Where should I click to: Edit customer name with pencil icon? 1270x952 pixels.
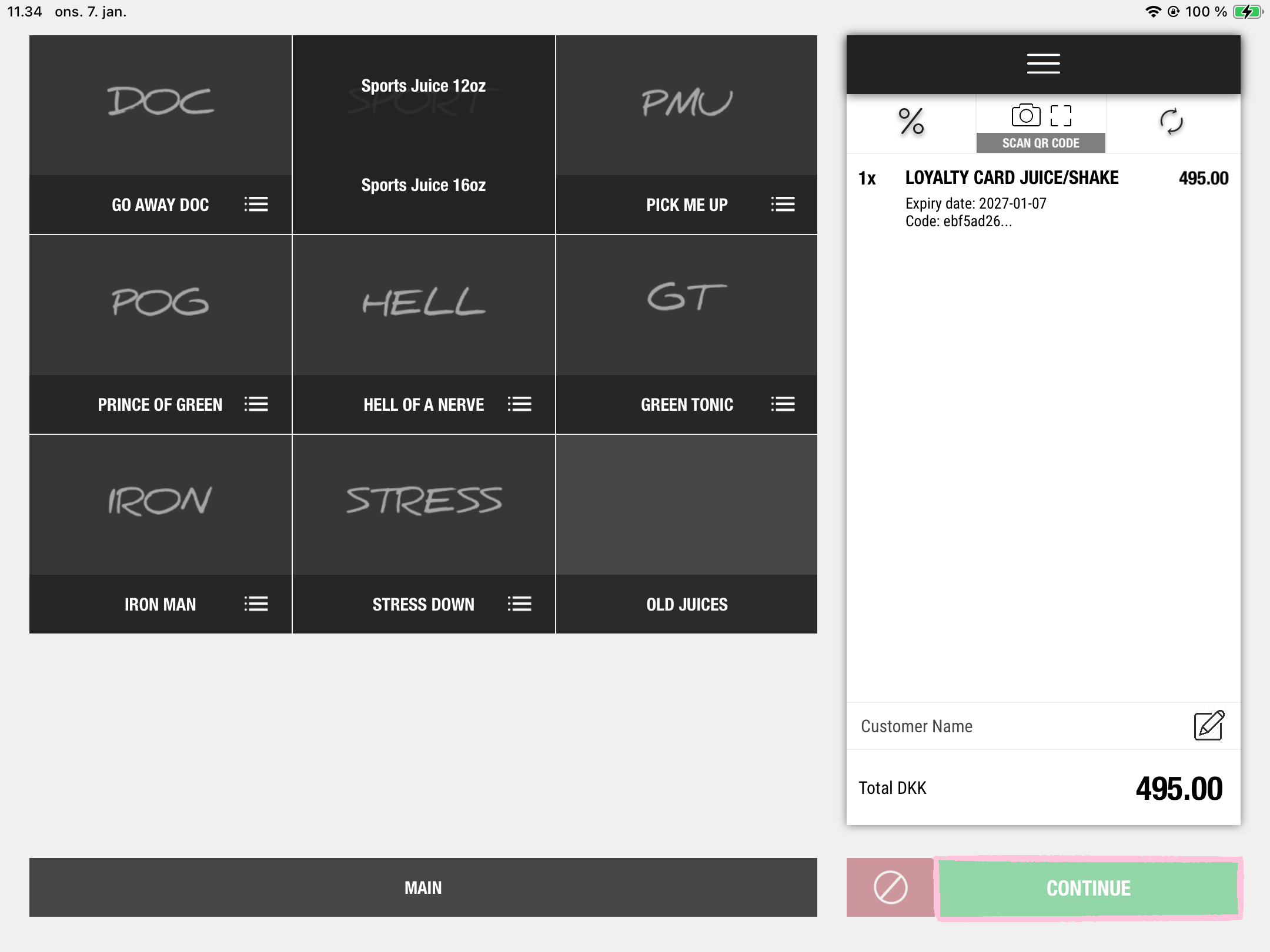pos(1209,726)
